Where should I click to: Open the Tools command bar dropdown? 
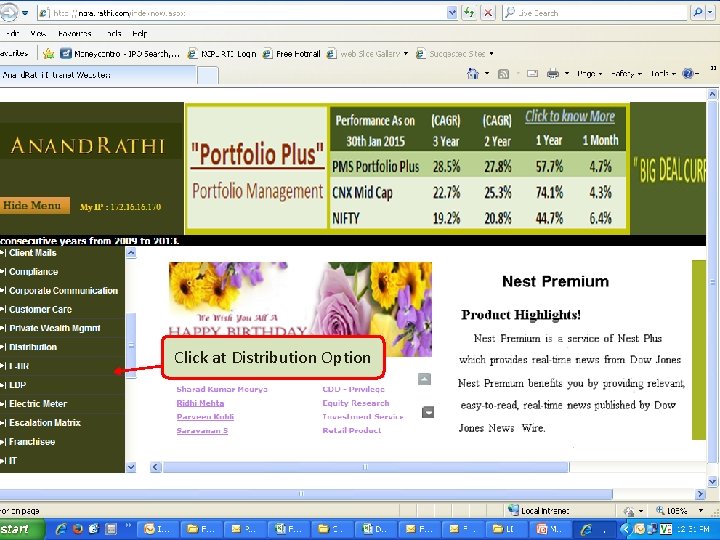[663, 73]
